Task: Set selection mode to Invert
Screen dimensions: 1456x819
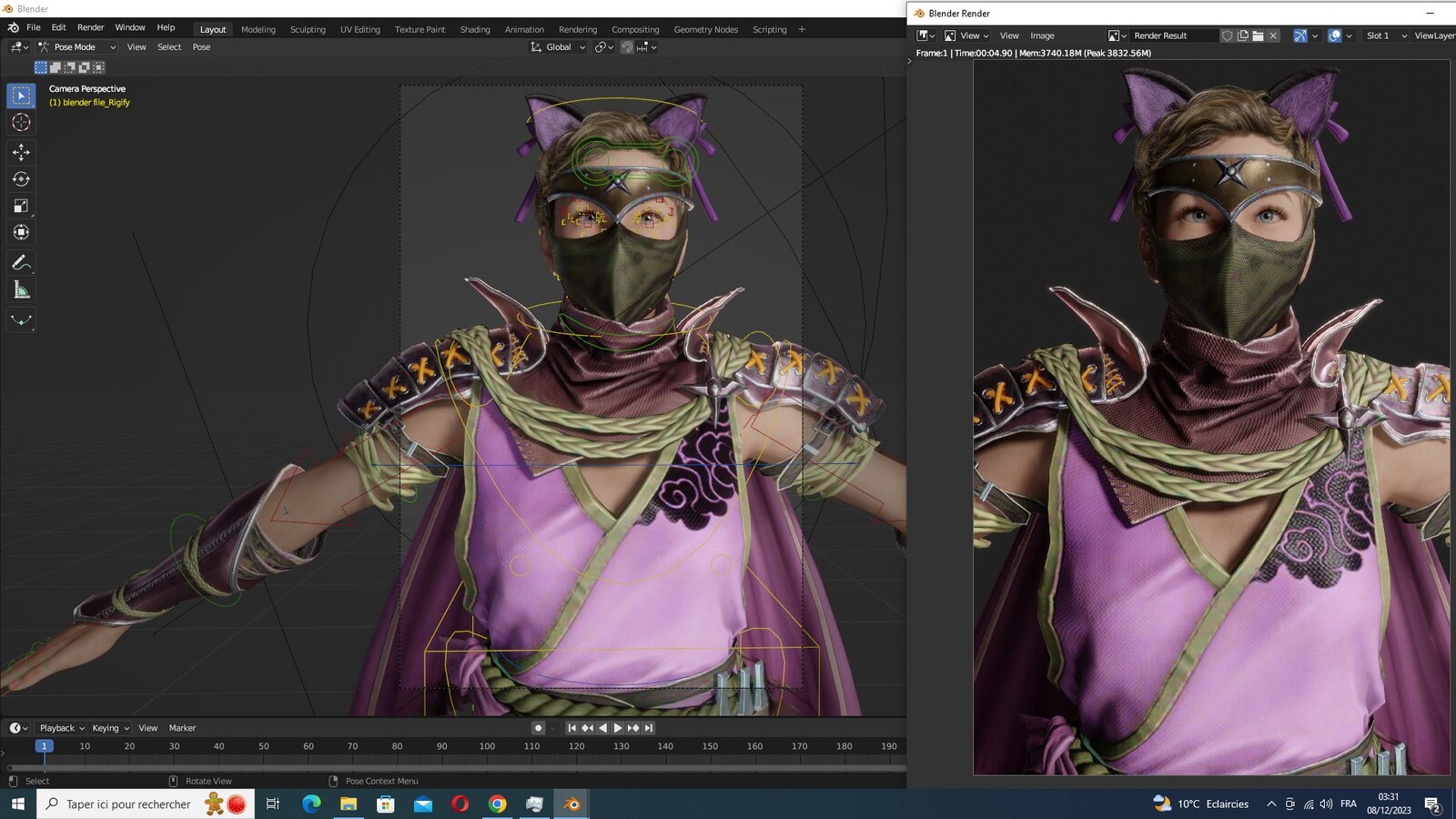Action: [84, 67]
